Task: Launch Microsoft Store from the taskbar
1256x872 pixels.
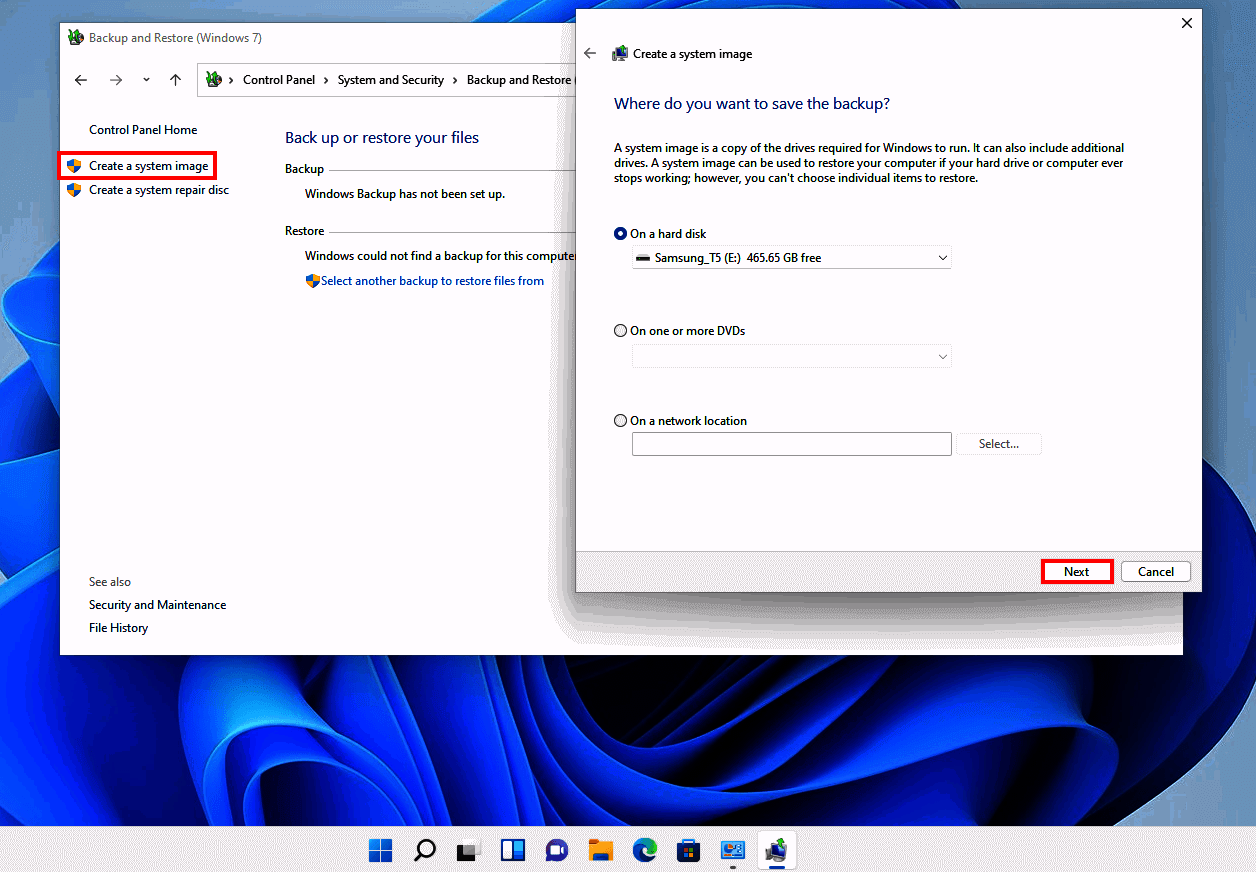Action: click(689, 849)
